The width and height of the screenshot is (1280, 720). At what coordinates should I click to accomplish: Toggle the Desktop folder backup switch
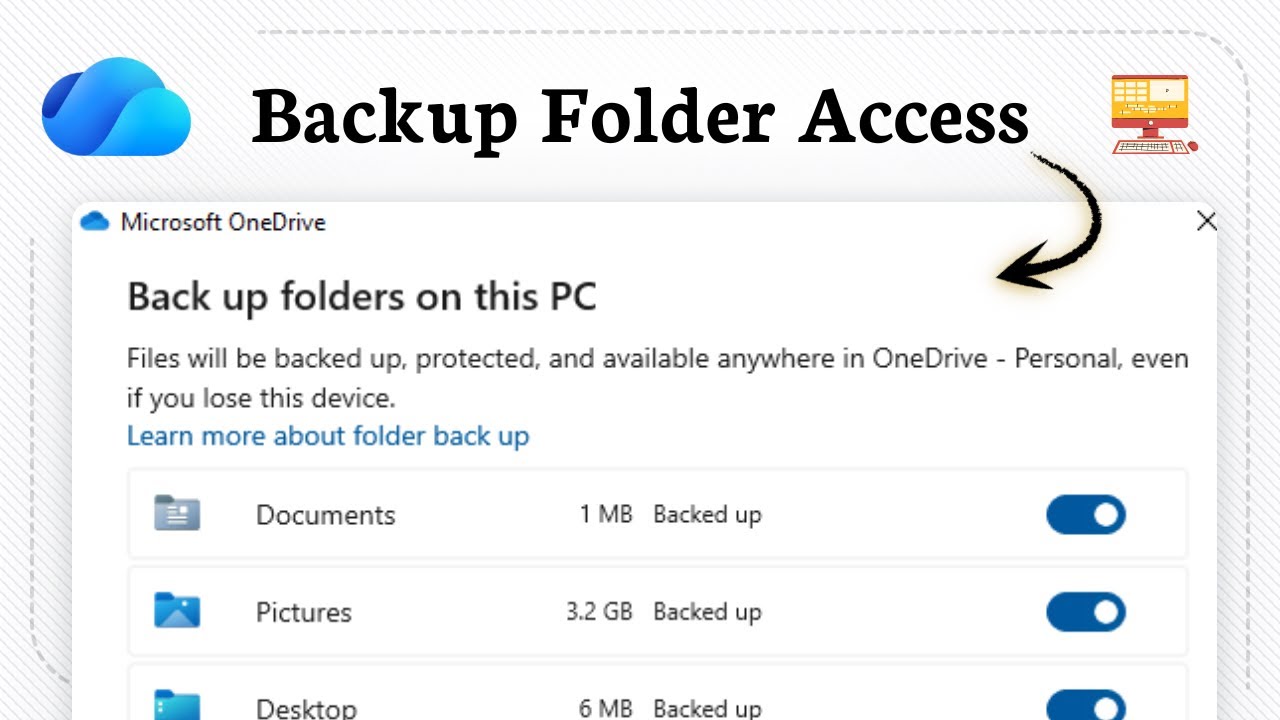click(1085, 706)
